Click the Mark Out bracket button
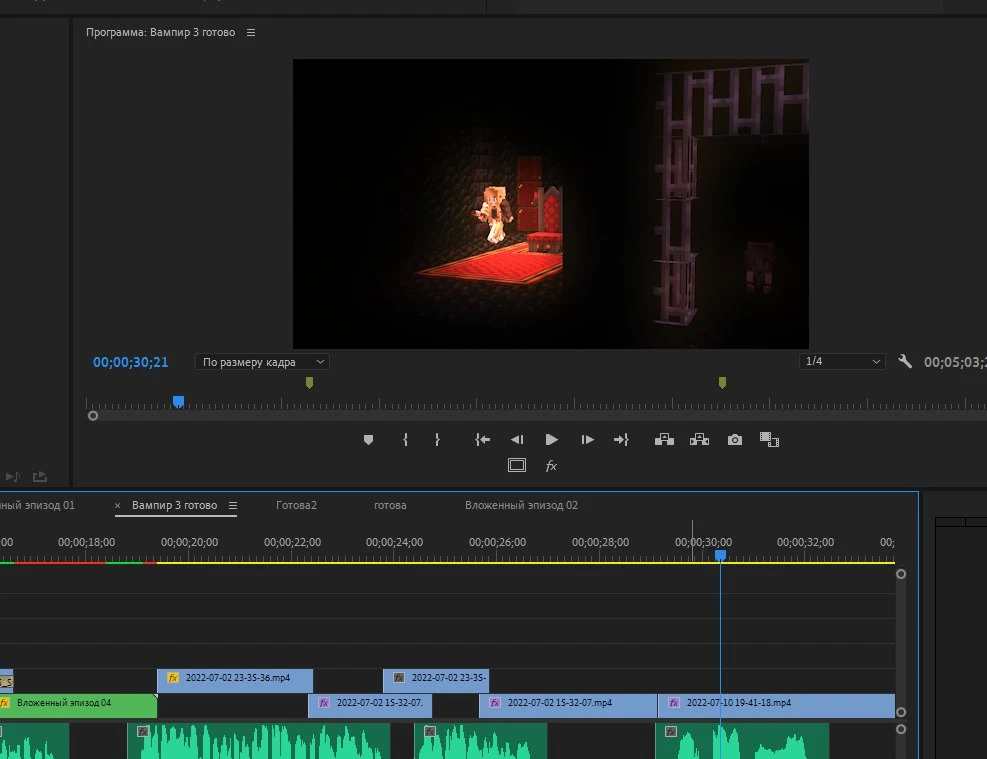 coord(437,440)
